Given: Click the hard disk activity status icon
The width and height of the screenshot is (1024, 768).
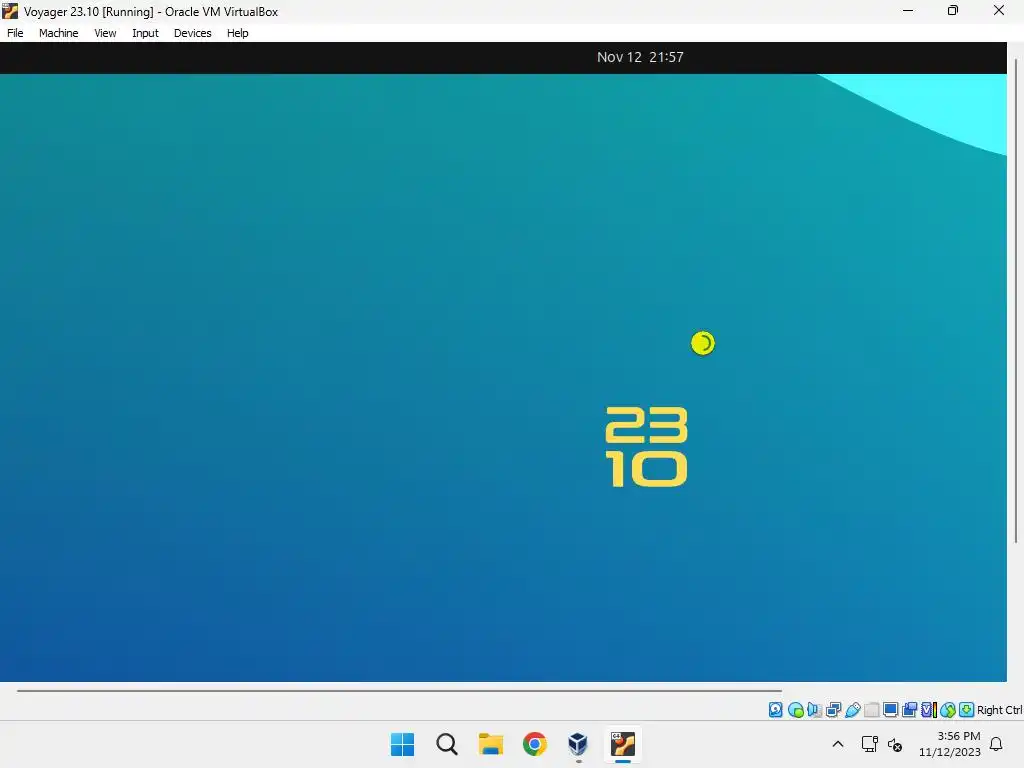Looking at the screenshot, I should click(x=775, y=710).
